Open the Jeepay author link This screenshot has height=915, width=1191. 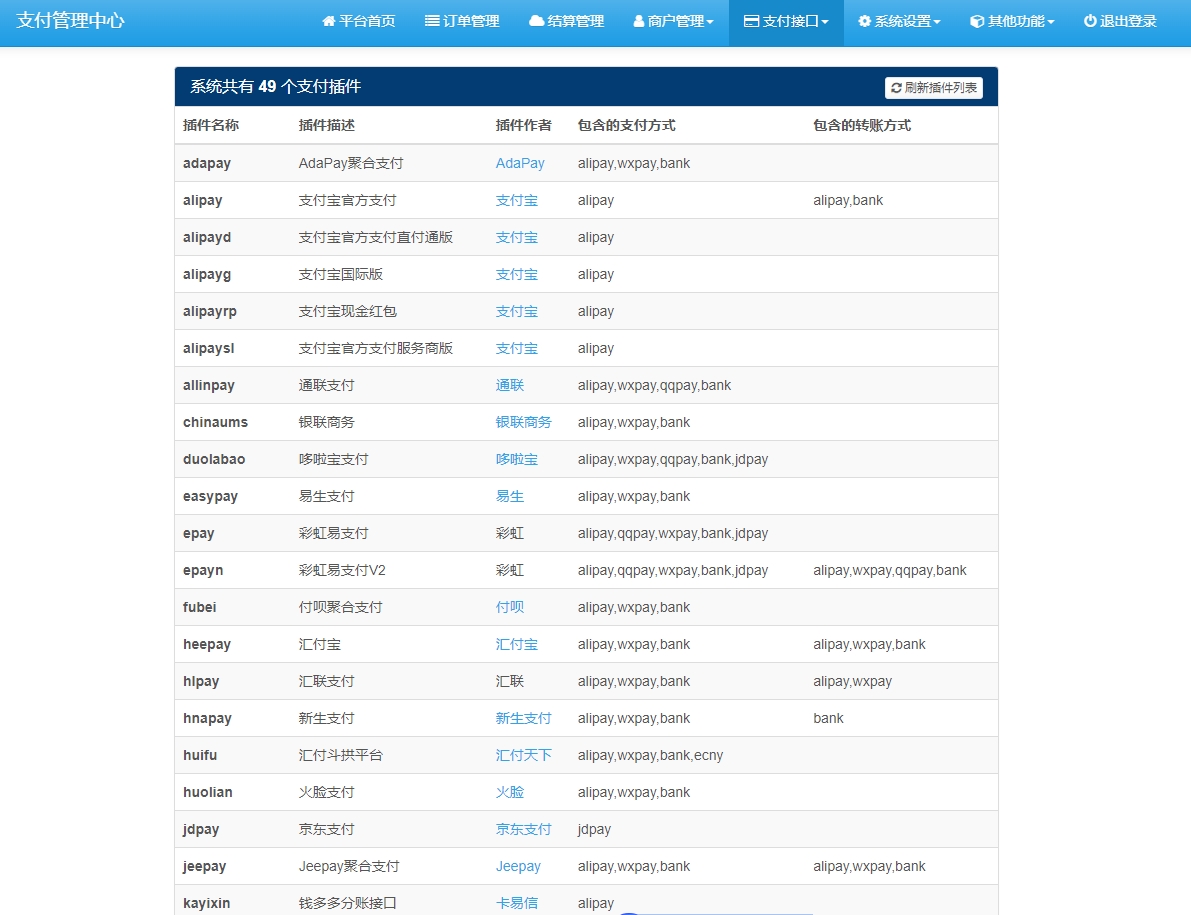tap(518, 866)
